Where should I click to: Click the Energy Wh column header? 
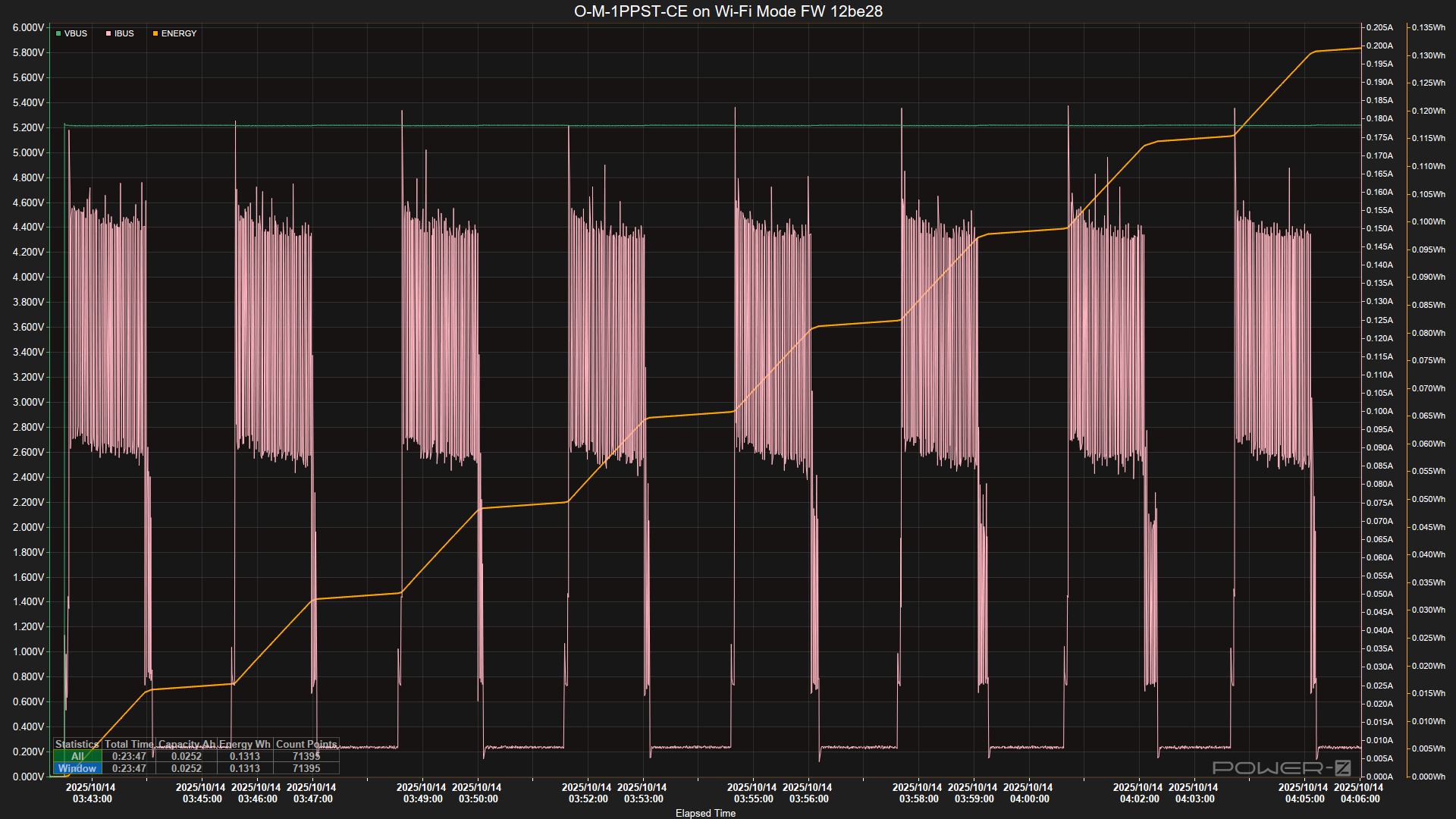(244, 744)
